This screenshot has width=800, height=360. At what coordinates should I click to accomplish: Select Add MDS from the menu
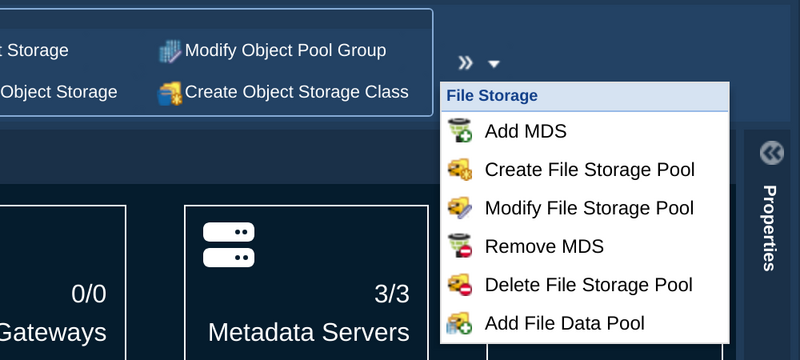[x=585, y=131]
